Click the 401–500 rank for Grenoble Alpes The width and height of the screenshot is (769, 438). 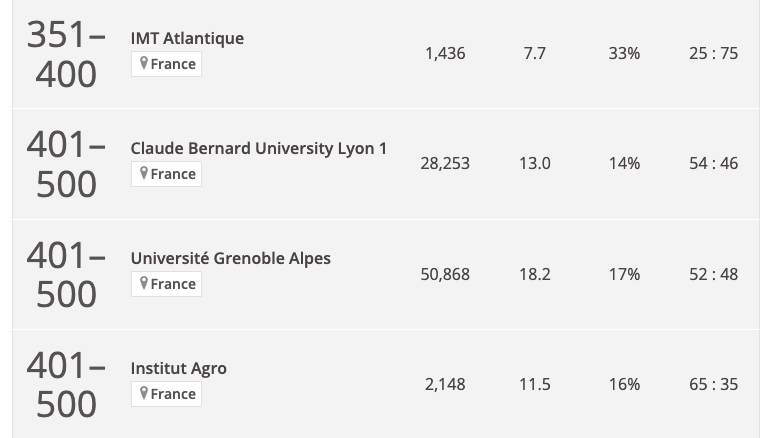66,274
